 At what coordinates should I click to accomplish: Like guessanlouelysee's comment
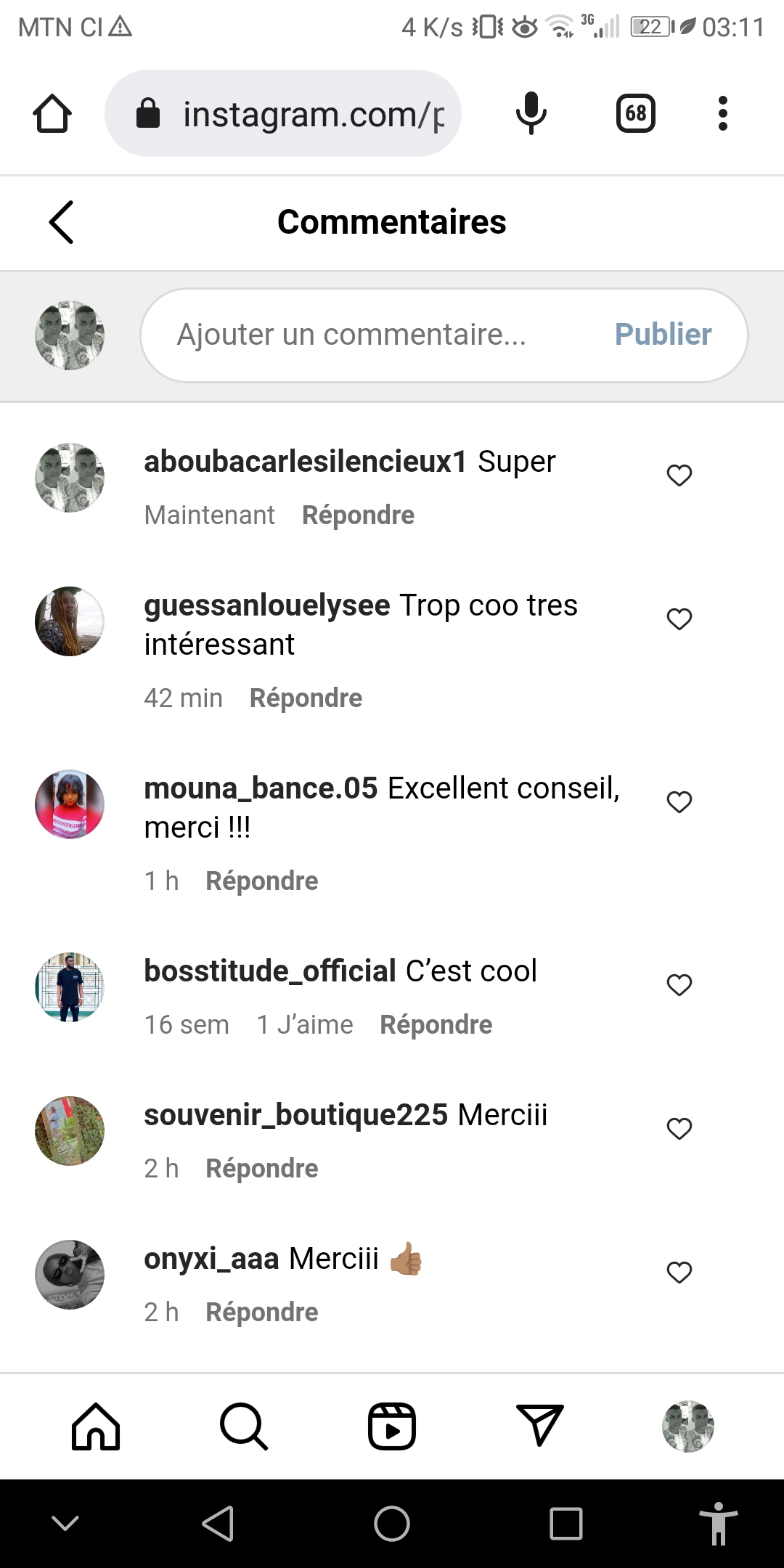coord(679,619)
